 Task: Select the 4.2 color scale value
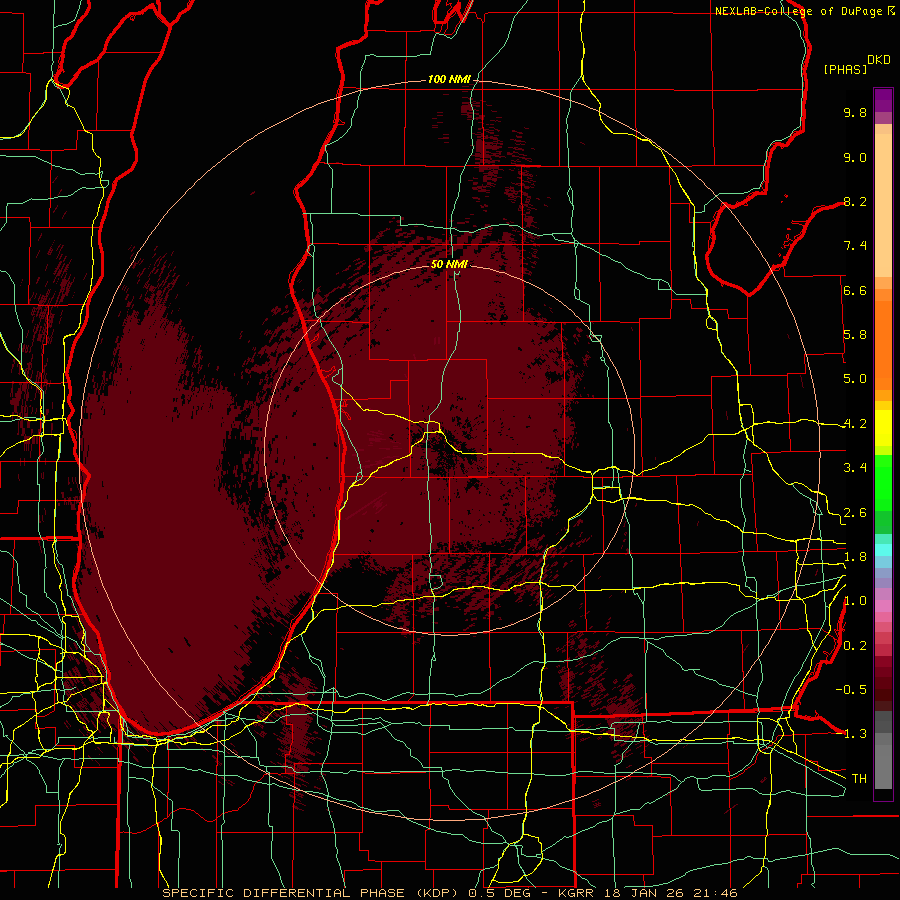point(855,424)
